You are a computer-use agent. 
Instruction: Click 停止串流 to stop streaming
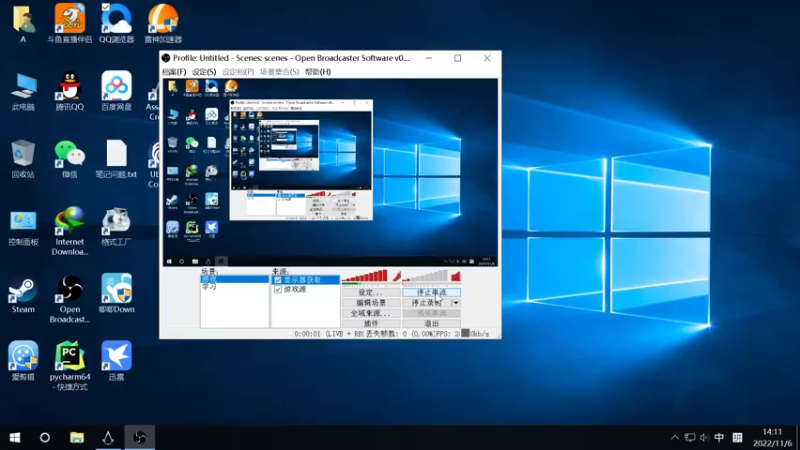point(431,293)
